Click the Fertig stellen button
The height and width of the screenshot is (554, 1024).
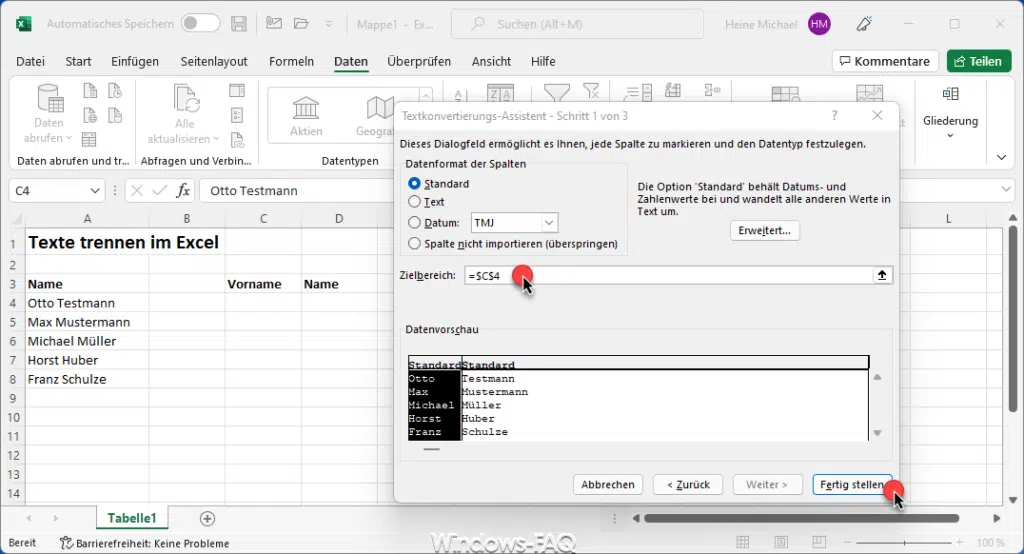pyautogui.click(x=852, y=485)
